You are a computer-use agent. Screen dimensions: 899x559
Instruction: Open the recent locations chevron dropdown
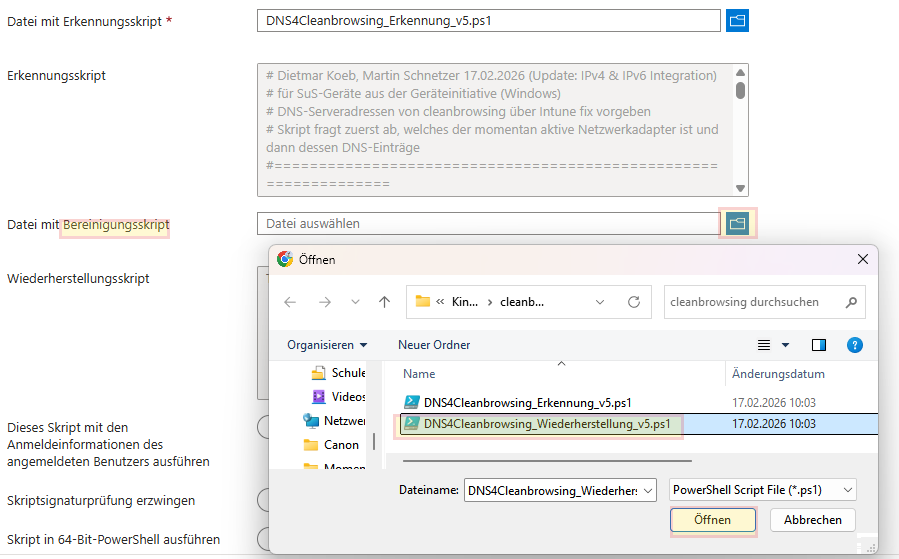pos(354,302)
